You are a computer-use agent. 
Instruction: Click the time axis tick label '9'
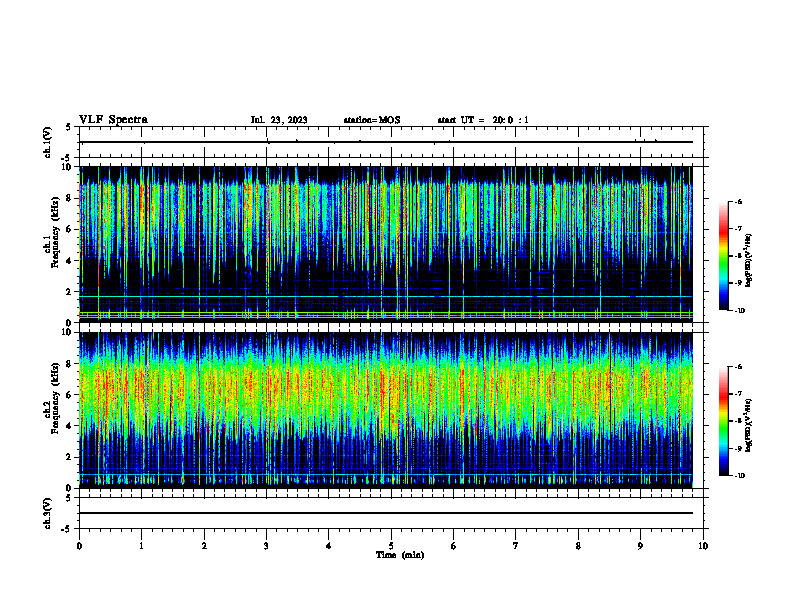click(640, 546)
